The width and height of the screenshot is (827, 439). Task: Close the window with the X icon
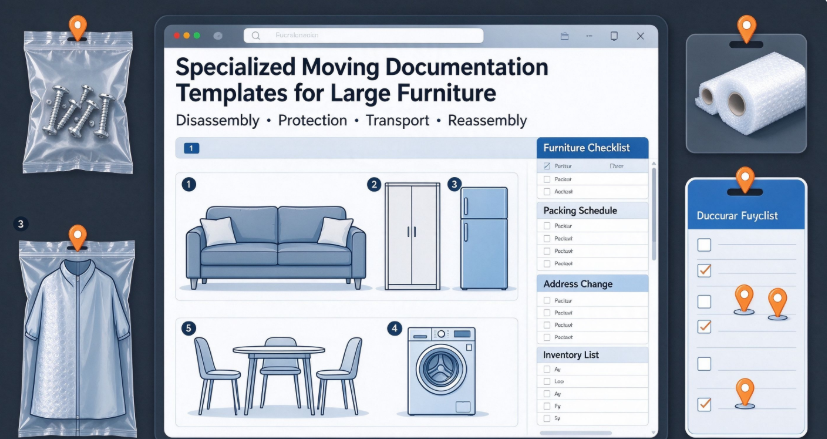tap(640, 36)
